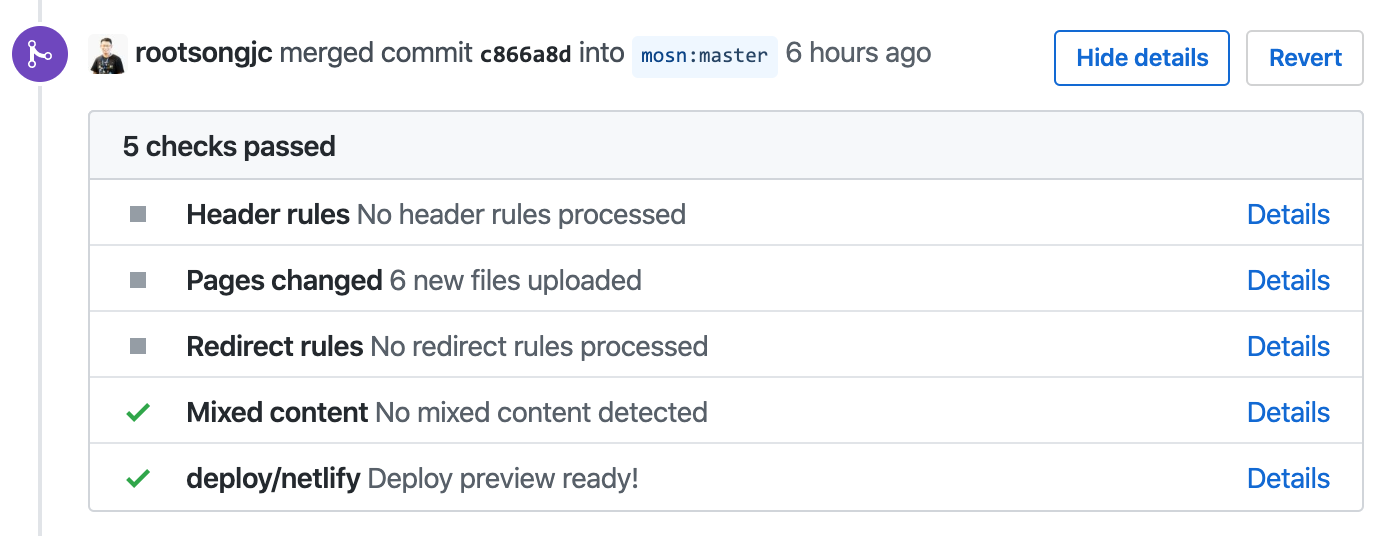Open Details for Mixed content check

coord(1288,412)
